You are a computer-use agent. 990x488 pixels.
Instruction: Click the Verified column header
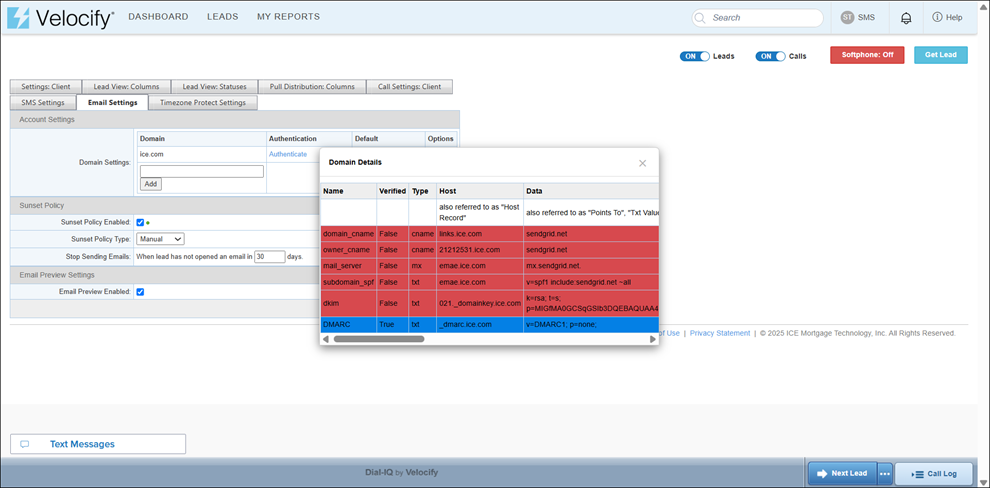(x=392, y=191)
